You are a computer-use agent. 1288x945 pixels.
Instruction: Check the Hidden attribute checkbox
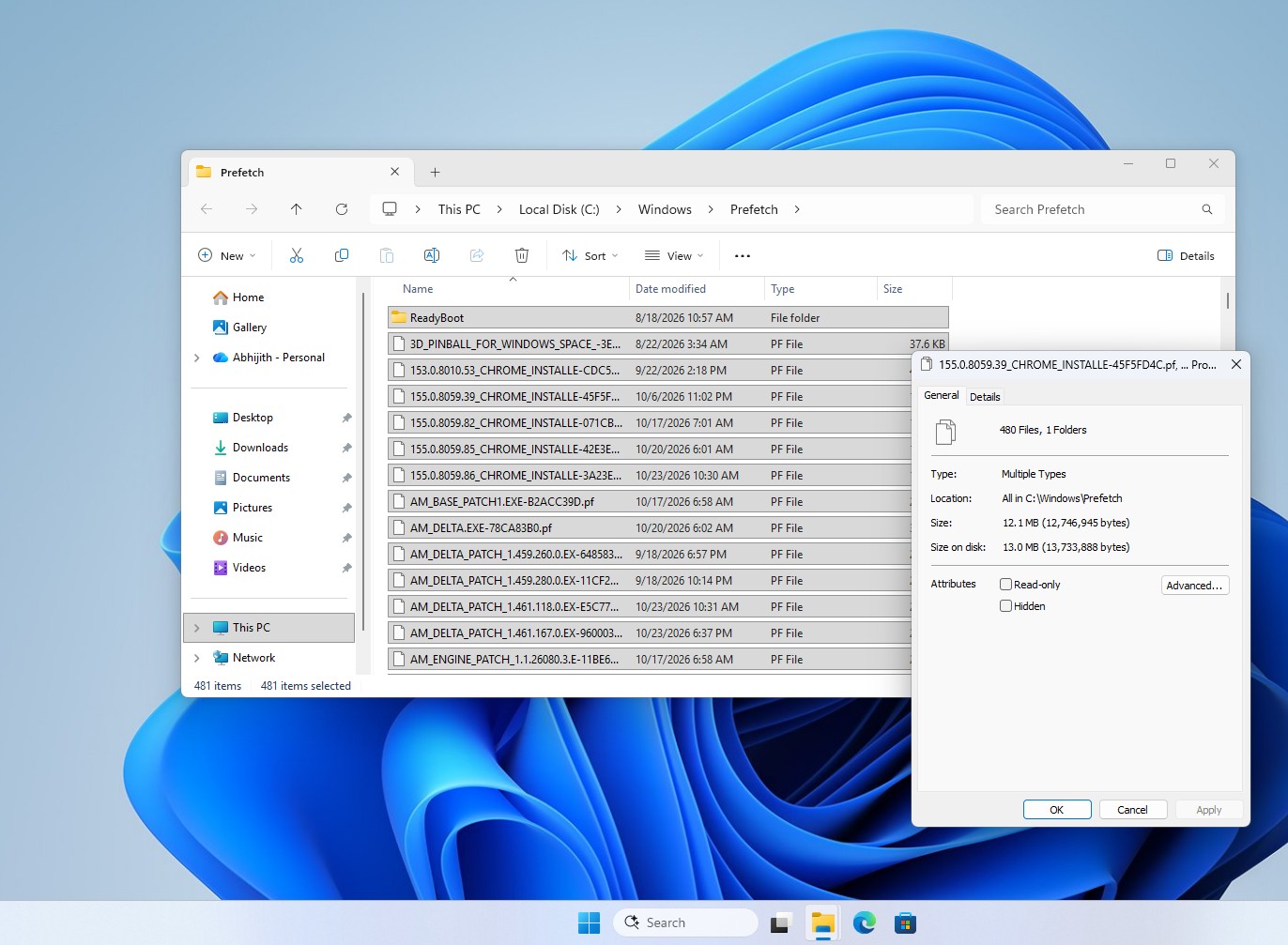coord(1005,606)
